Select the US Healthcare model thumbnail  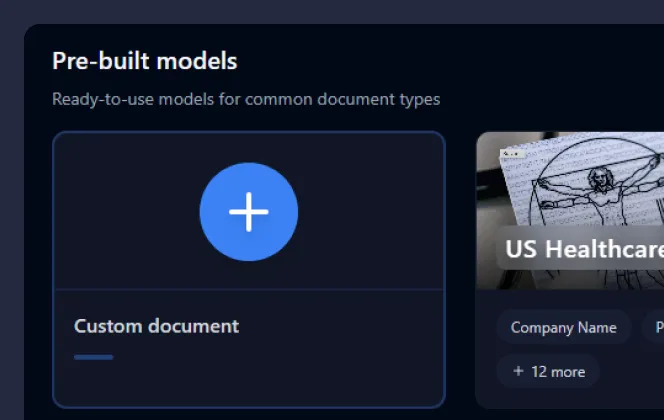tap(570, 211)
